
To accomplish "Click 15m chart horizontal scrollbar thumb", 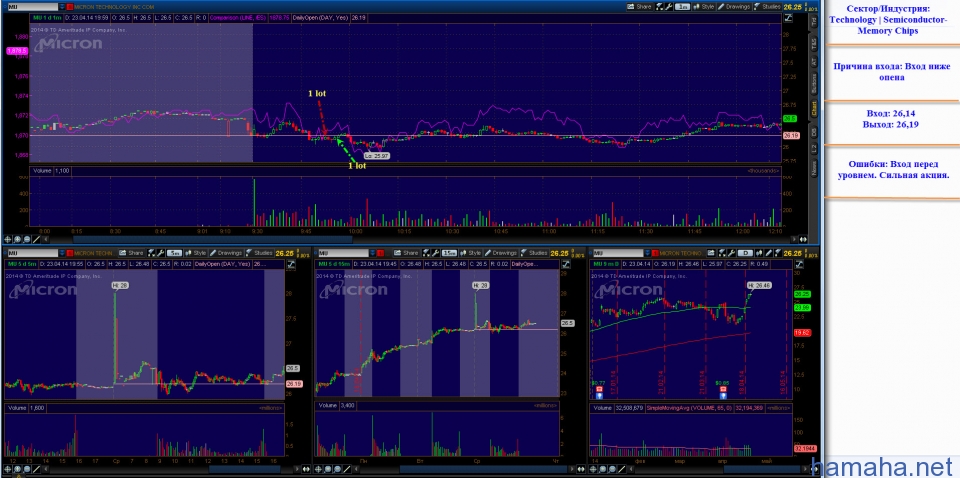I will pos(484,469).
